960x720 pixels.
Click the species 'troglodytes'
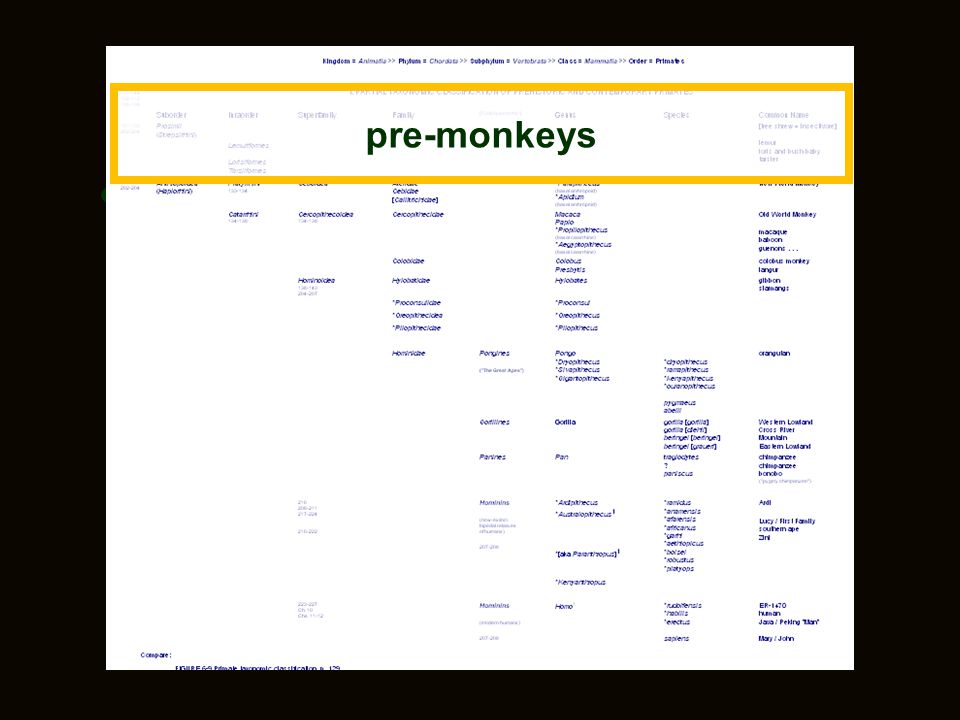(681, 457)
